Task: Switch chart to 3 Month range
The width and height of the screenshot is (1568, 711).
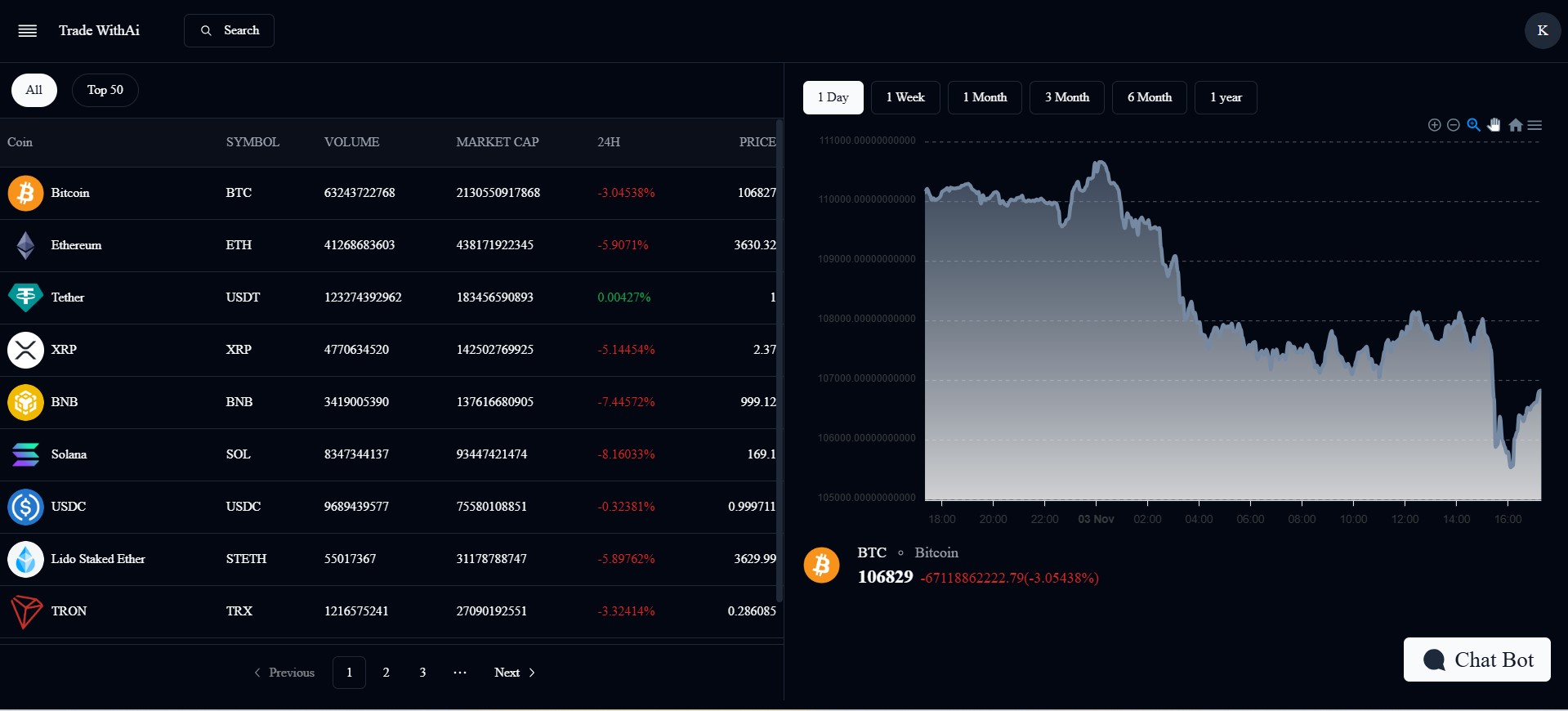Action: coord(1067,97)
